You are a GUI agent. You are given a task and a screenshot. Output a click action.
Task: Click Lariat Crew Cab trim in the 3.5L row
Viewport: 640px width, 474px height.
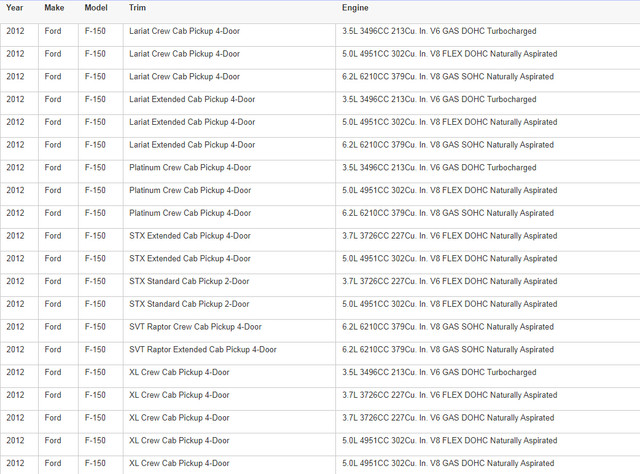184,31
